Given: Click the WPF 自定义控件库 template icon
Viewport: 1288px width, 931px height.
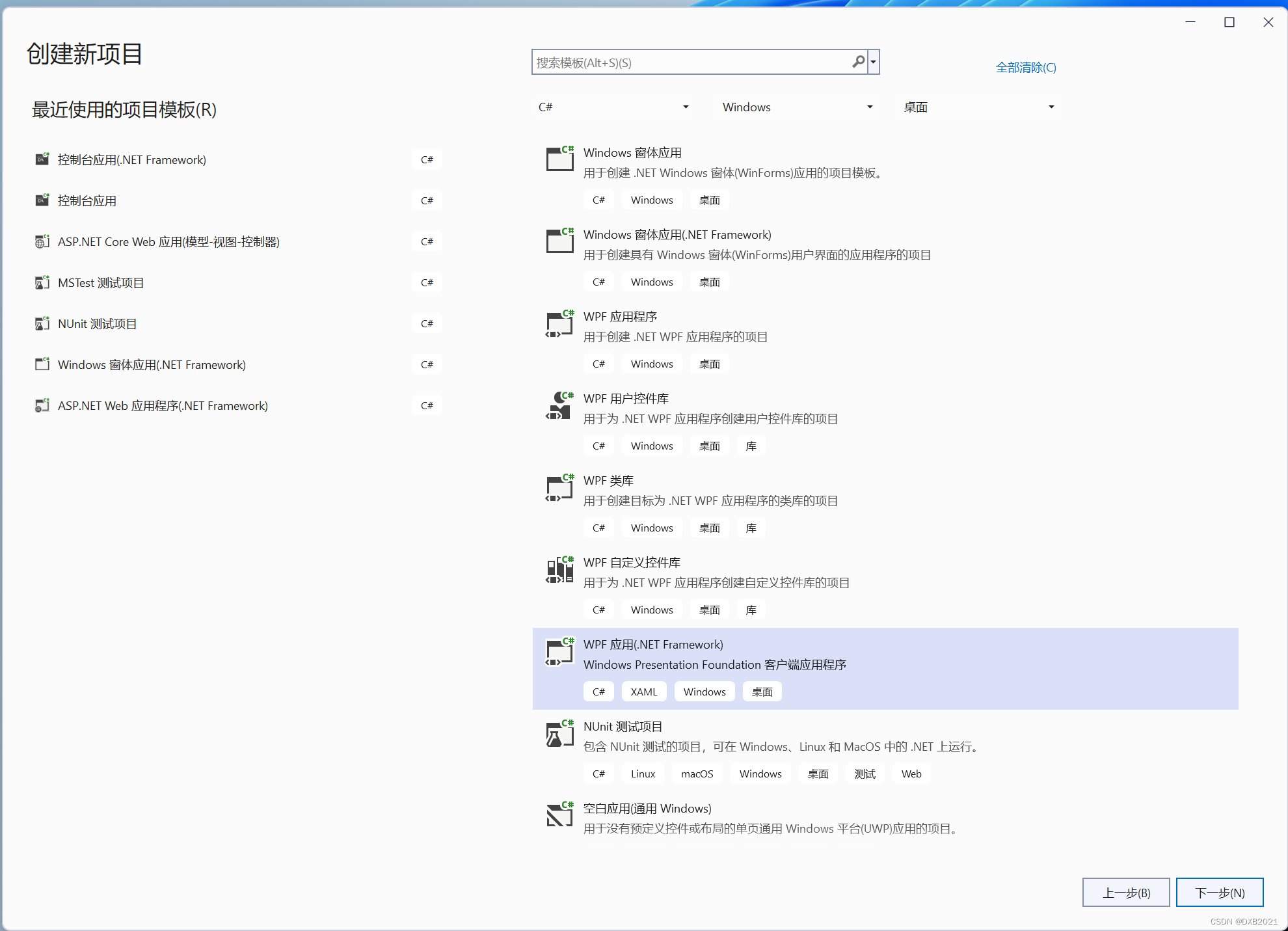Looking at the screenshot, I should [560, 569].
